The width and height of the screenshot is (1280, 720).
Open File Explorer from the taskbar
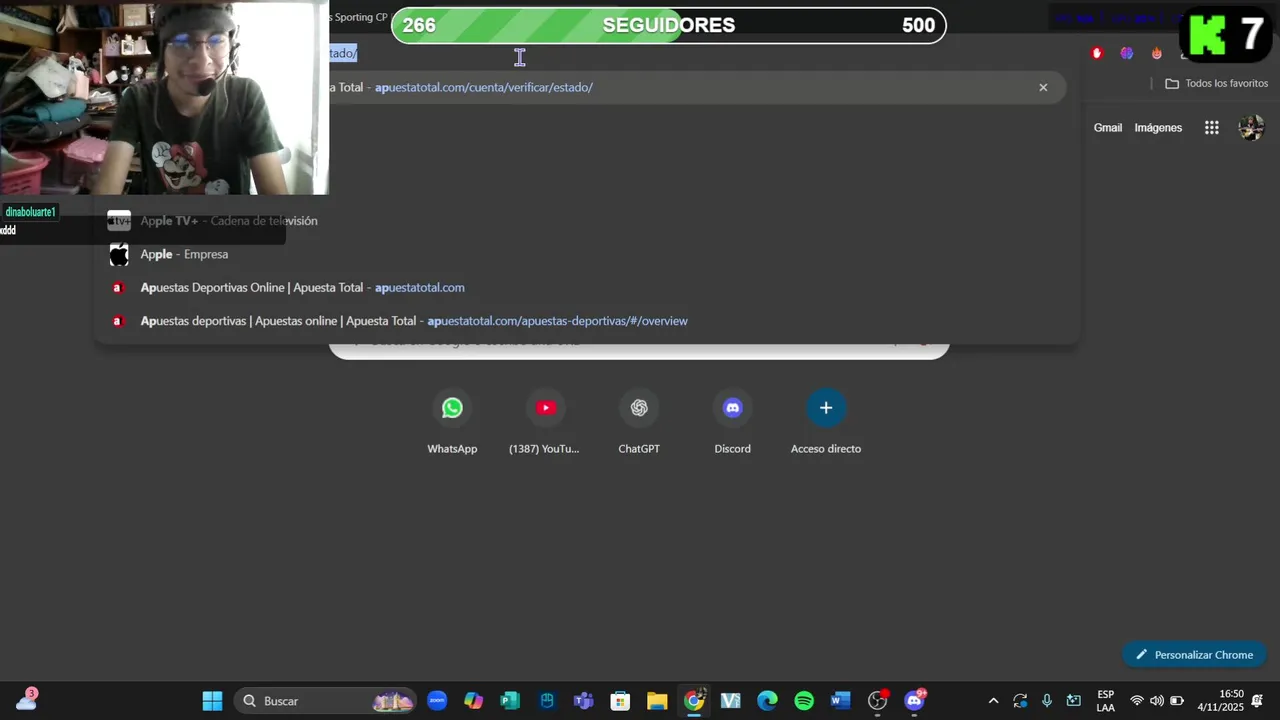click(x=657, y=701)
